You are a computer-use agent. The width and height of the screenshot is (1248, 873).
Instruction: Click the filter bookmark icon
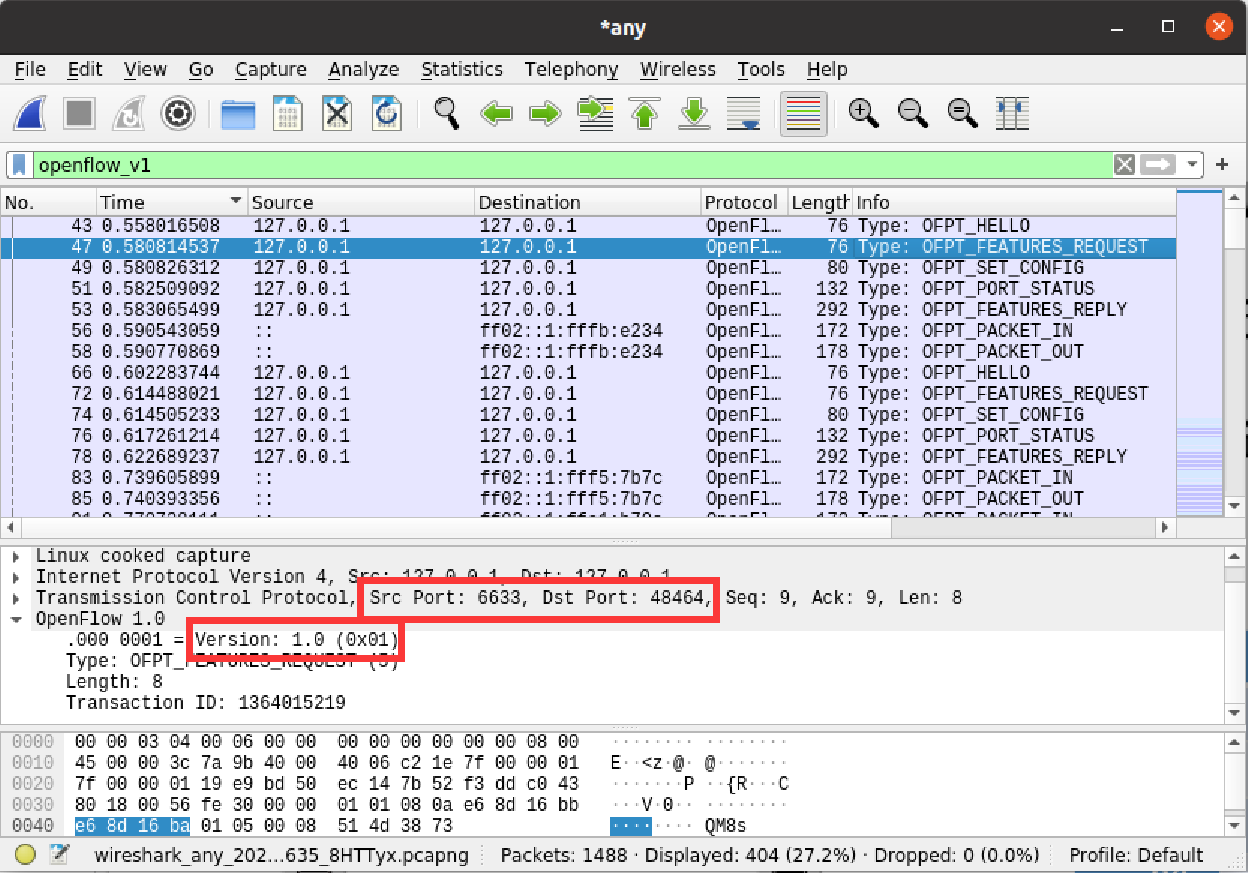[19, 165]
